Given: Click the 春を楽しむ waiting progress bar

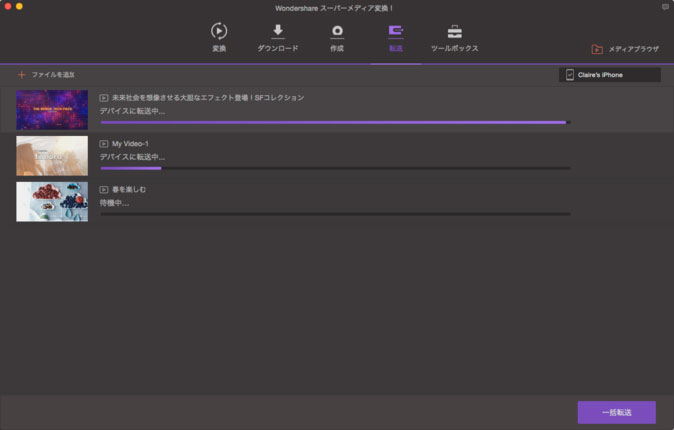Looking at the screenshot, I should tap(335, 214).
